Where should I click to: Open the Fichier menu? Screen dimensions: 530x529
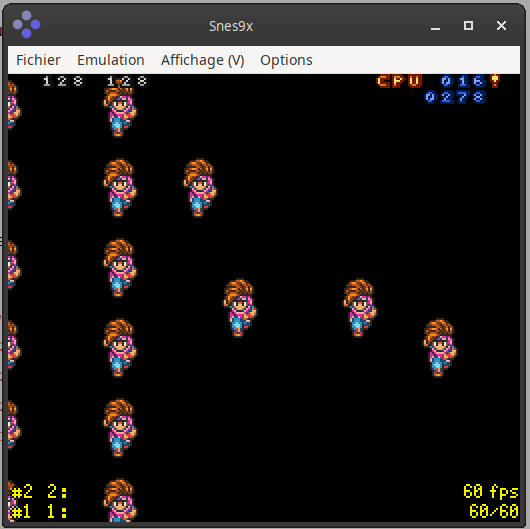click(x=38, y=60)
